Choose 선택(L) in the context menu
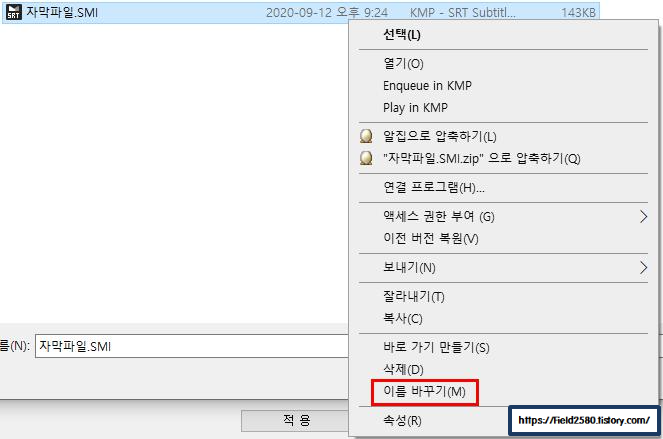663x439 pixels. [x=402, y=34]
